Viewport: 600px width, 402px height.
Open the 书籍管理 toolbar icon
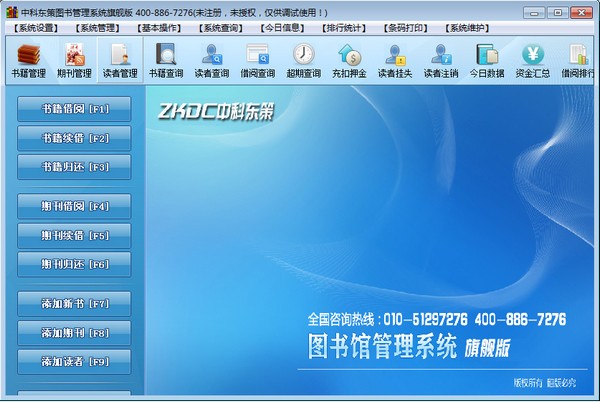pos(28,60)
